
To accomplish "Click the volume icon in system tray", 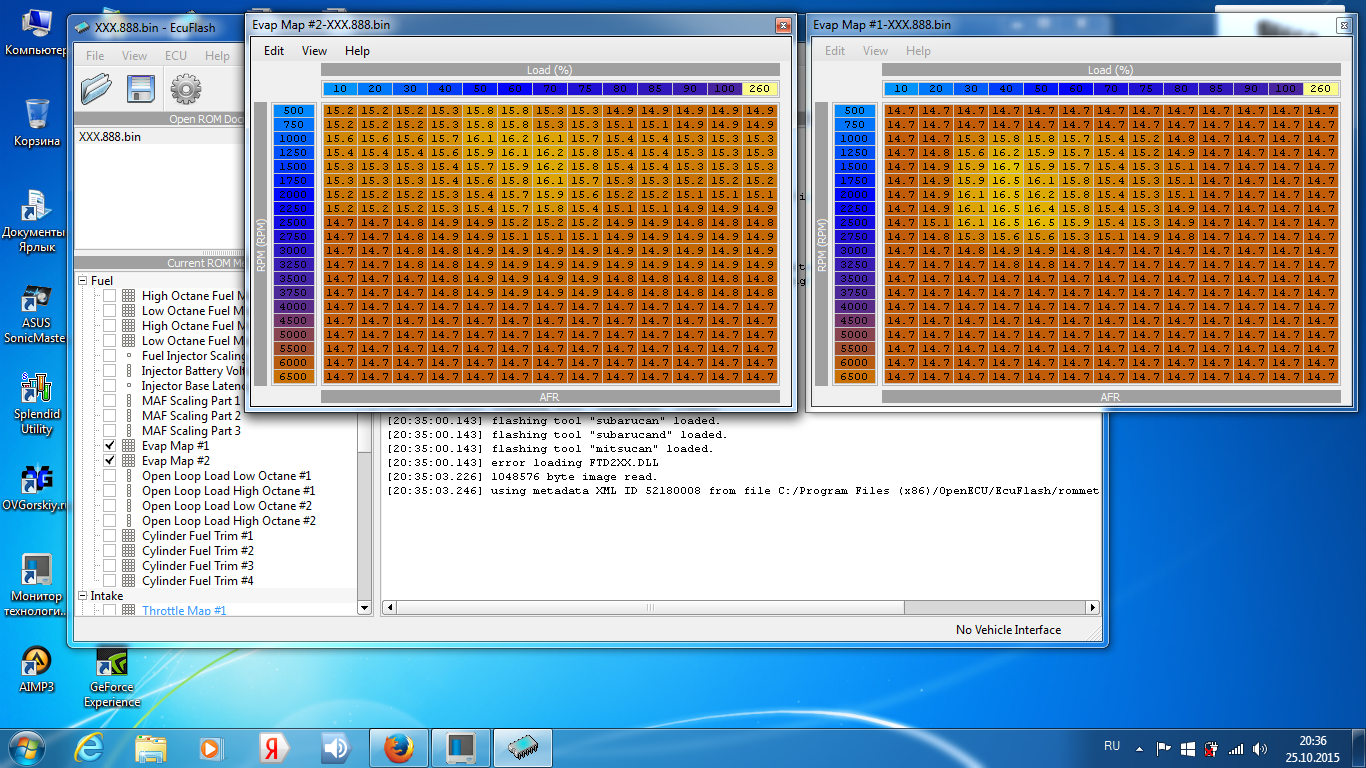I will click(1260, 748).
